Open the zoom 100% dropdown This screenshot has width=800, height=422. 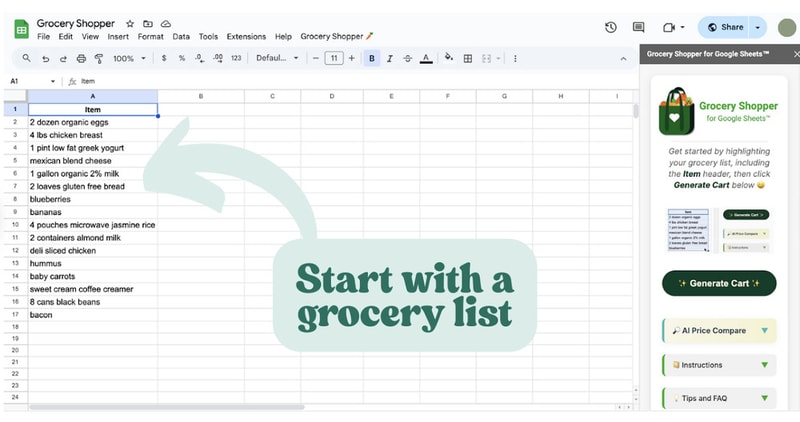tap(129, 58)
